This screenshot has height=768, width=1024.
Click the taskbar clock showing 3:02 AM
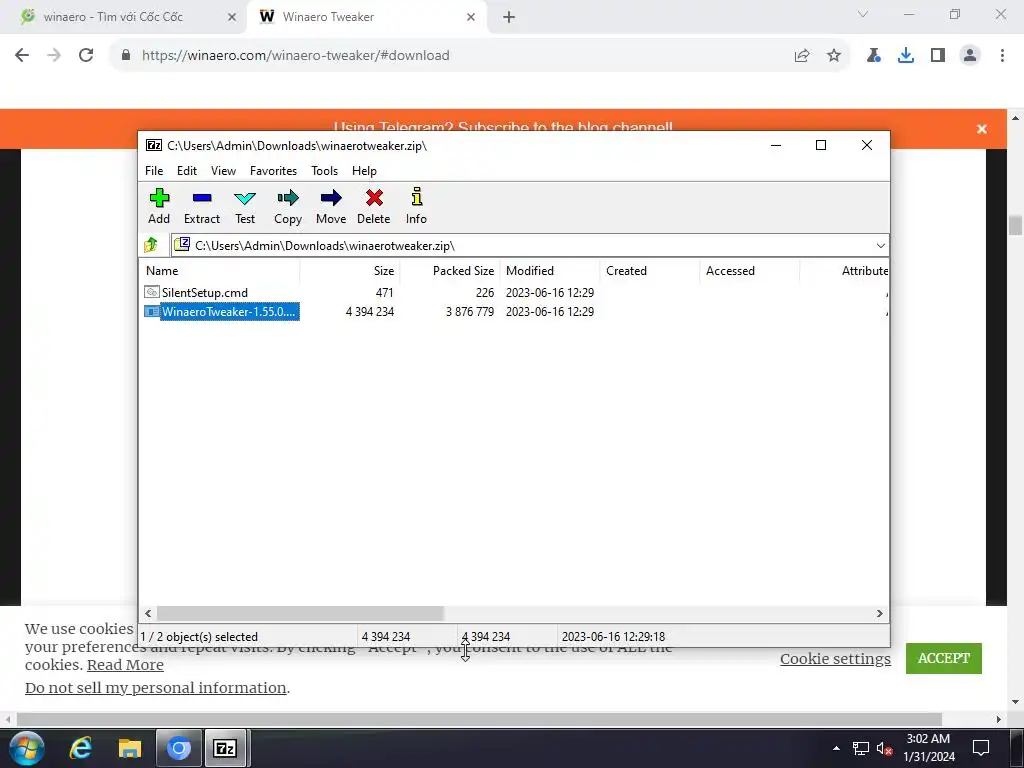click(928, 748)
